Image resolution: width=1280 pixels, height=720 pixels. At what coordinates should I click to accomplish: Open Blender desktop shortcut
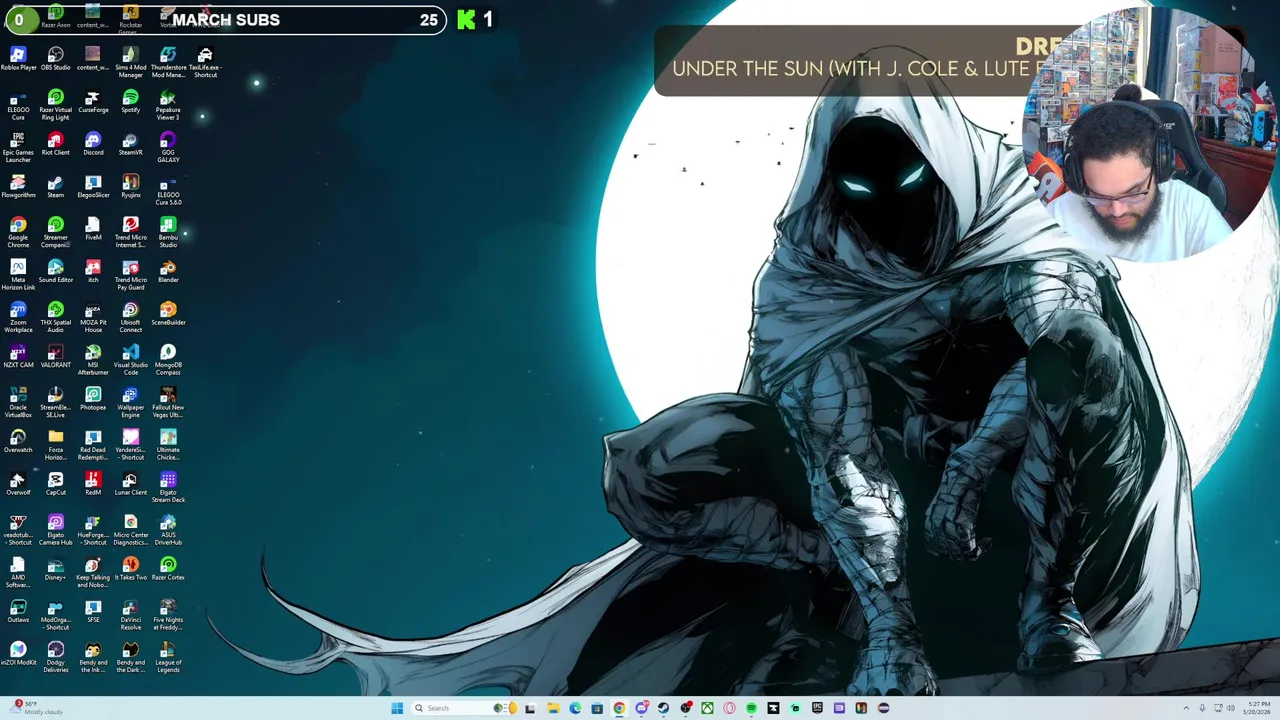168,271
